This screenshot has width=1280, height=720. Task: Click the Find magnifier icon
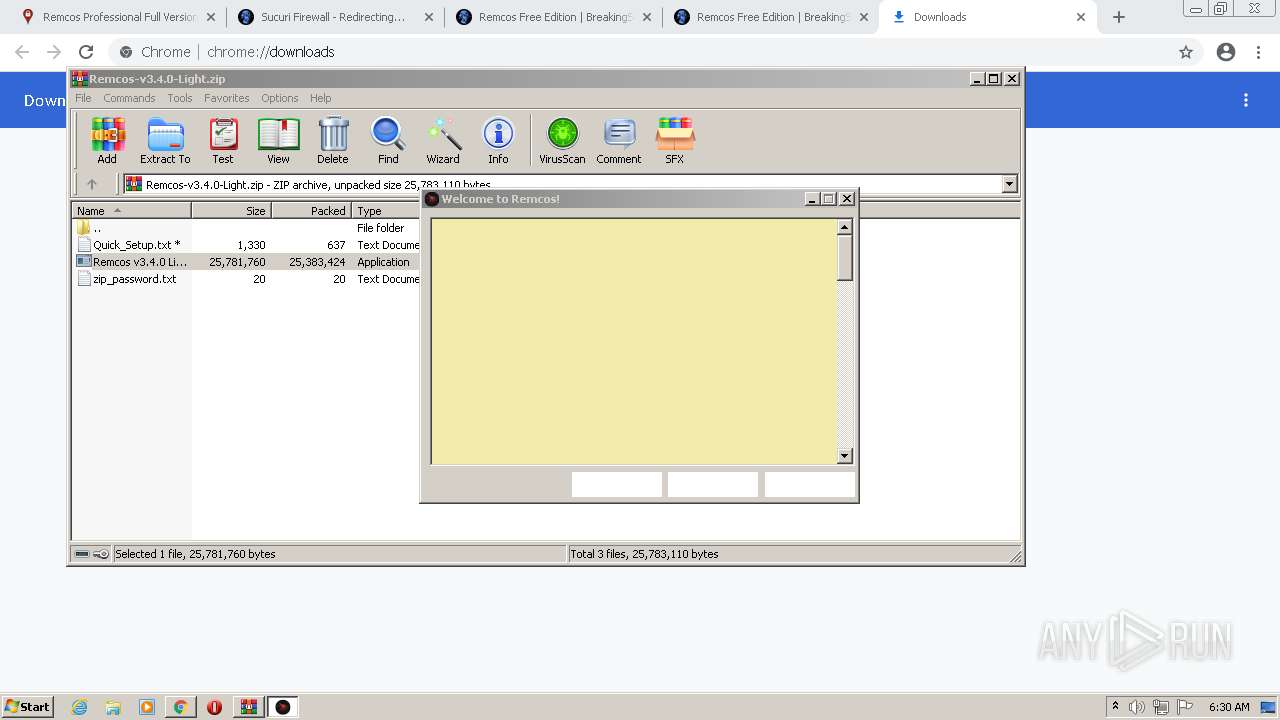pos(388,140)
